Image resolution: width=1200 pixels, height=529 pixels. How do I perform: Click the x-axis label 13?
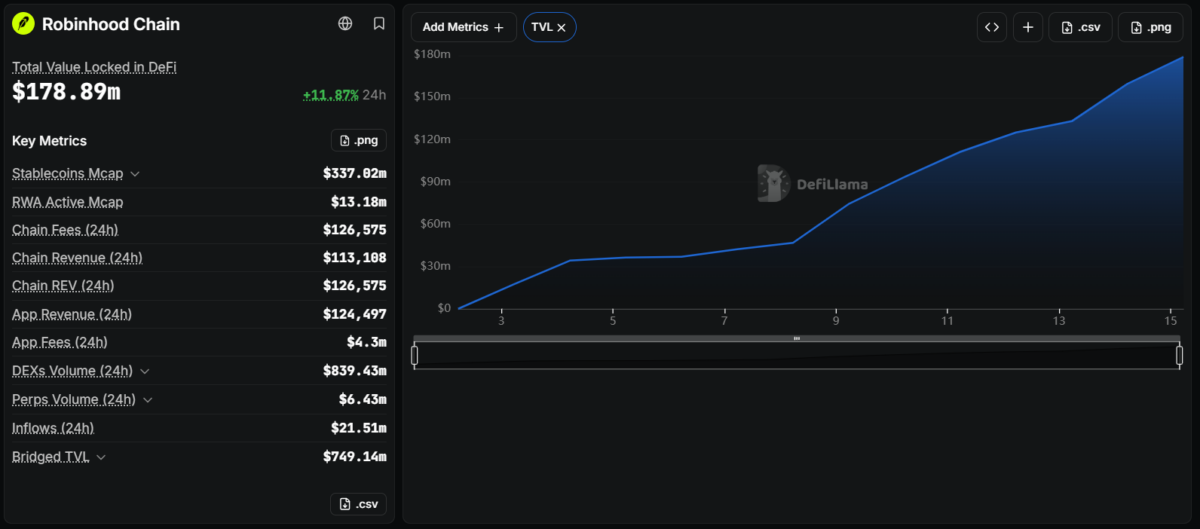pos(1059,321)
